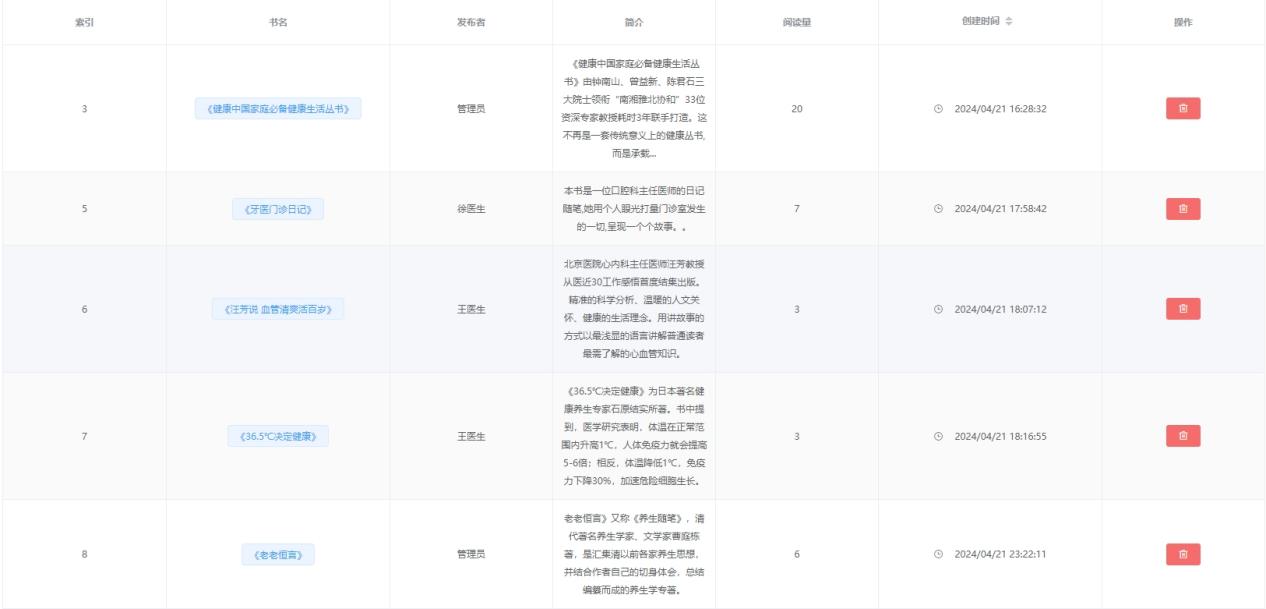This screenshot has width=1266, height=609.
Task: Open the 《健康中国家庭必备健康生活丛书》 book tag
Action: coord(278,109)
